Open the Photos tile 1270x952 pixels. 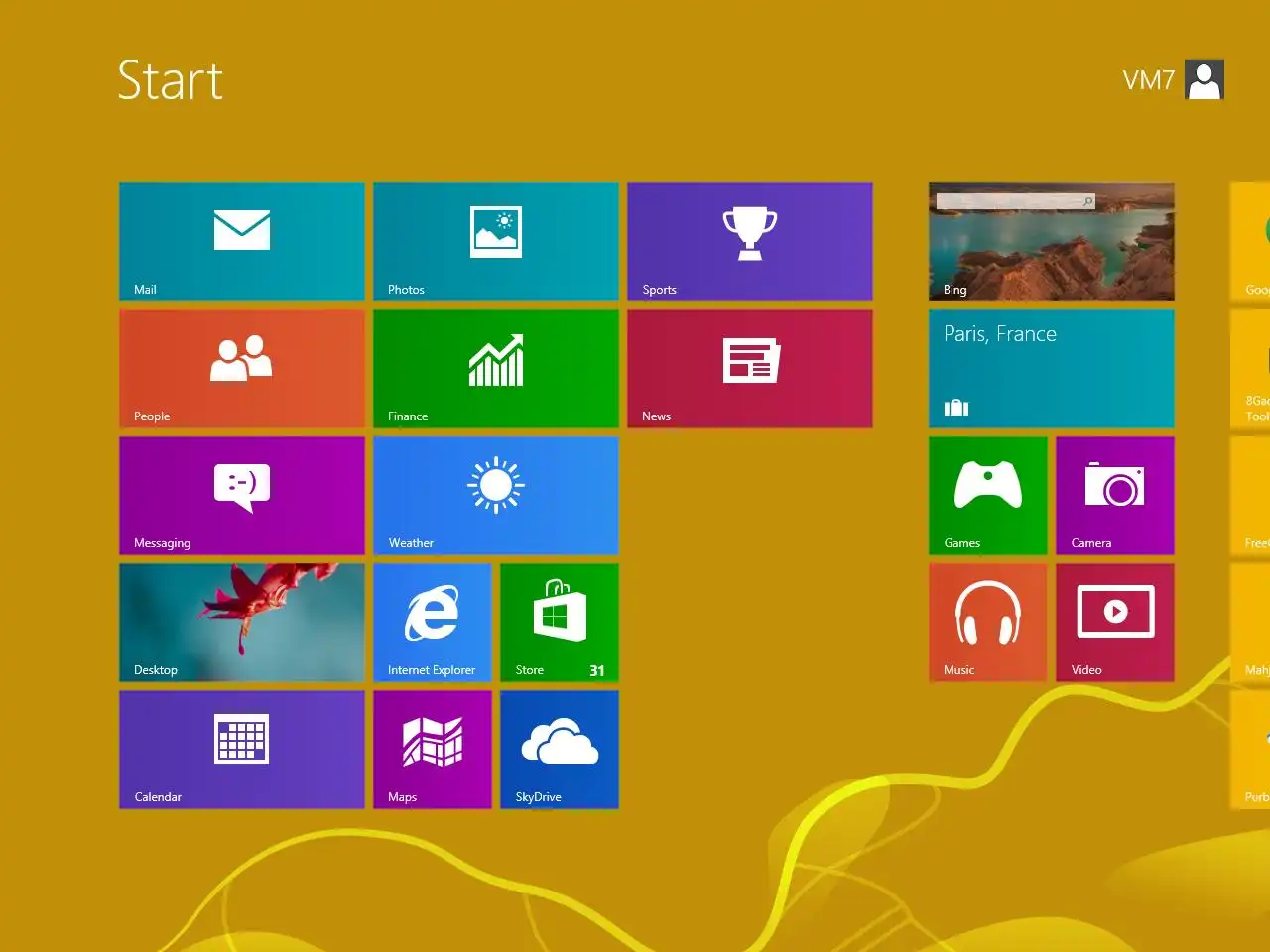pos(496,242)
